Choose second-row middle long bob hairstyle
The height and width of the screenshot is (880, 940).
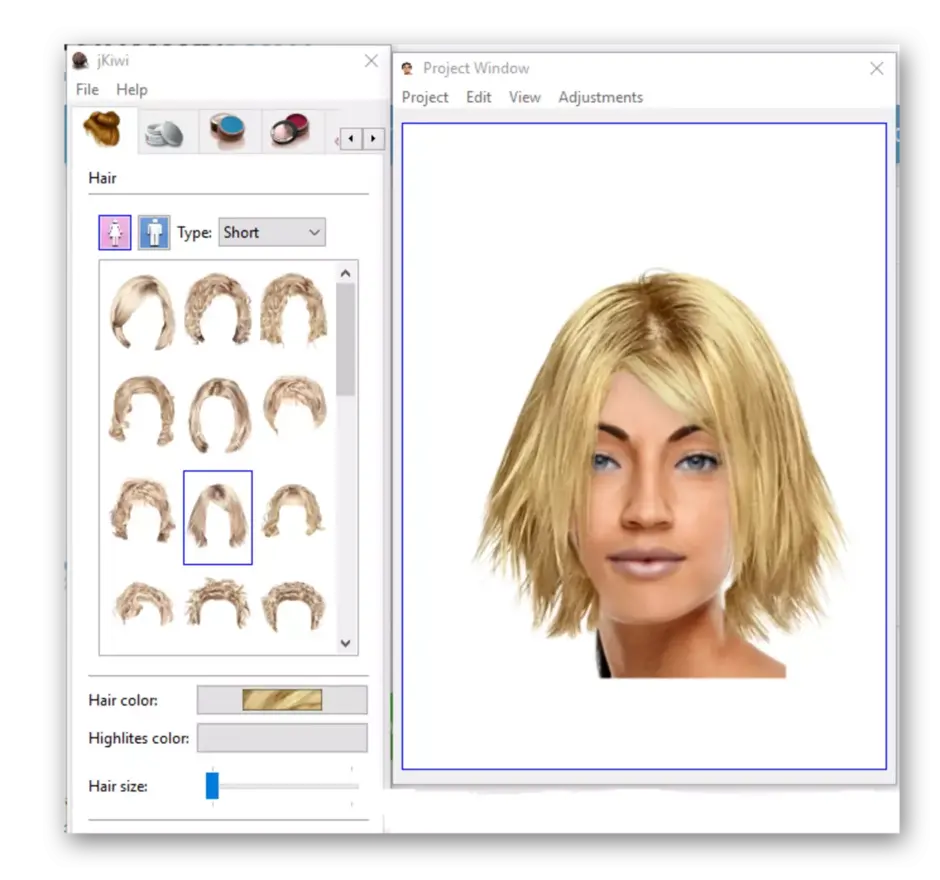pos(218,415)
